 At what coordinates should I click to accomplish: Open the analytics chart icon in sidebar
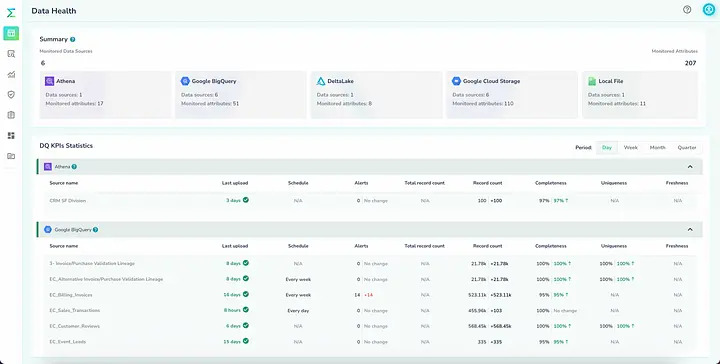[11, 74]
